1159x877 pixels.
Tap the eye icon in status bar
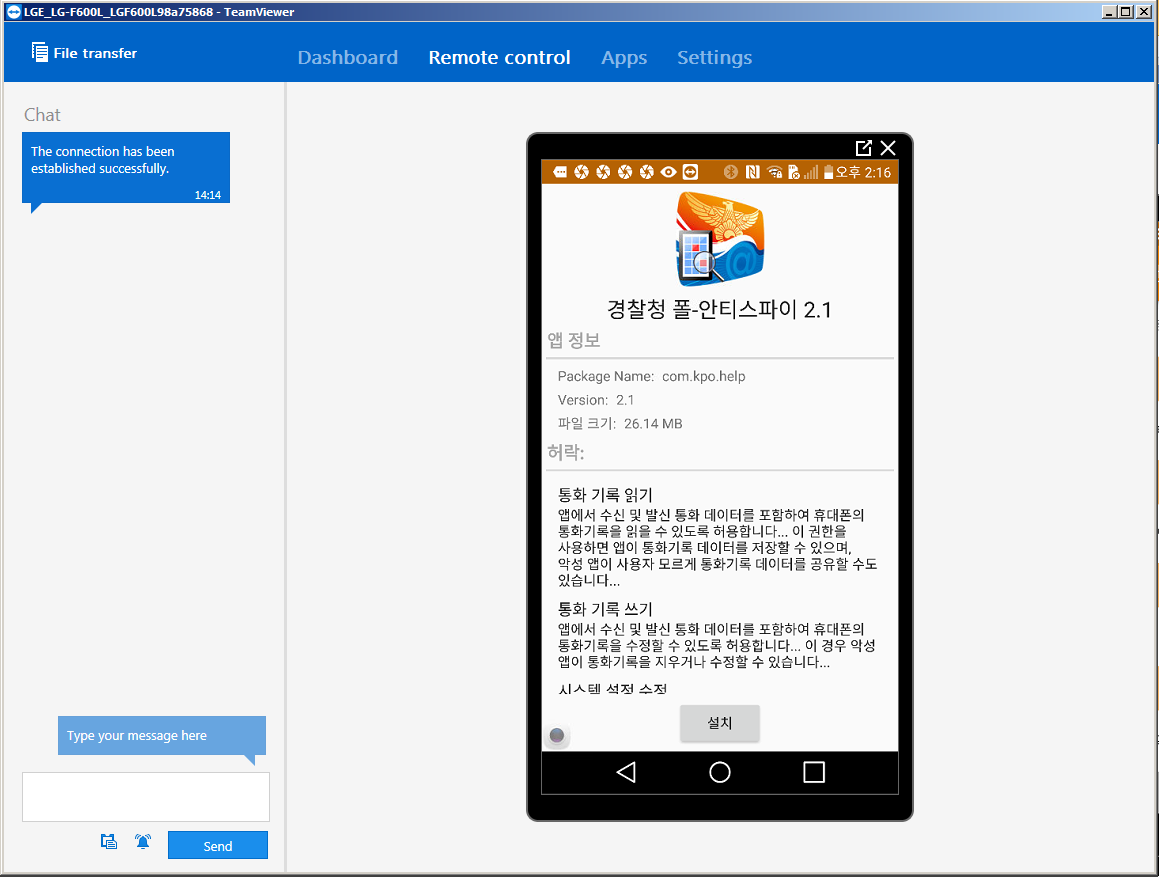coord(668,172)
